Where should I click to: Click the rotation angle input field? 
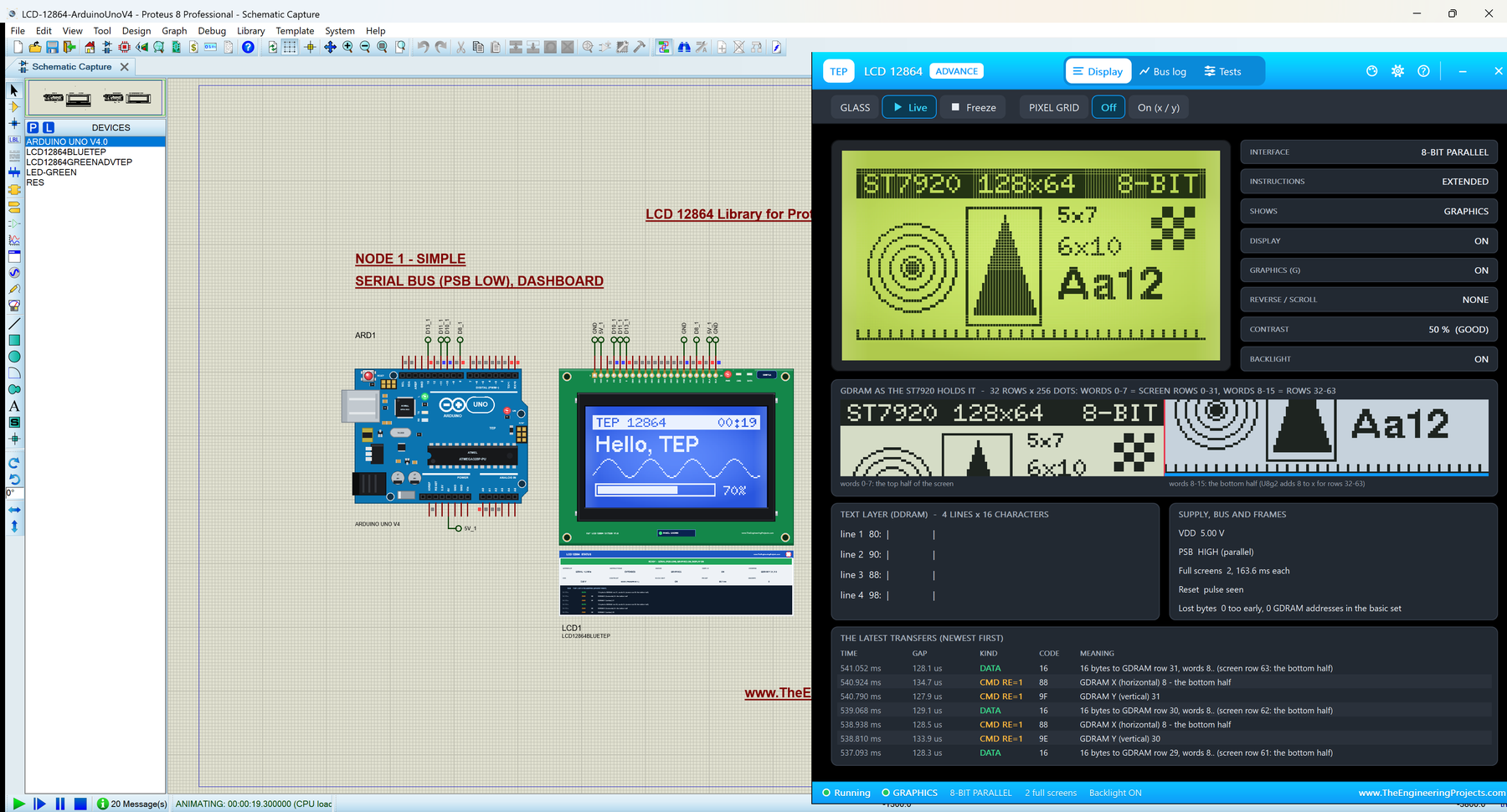pos(14,492)
